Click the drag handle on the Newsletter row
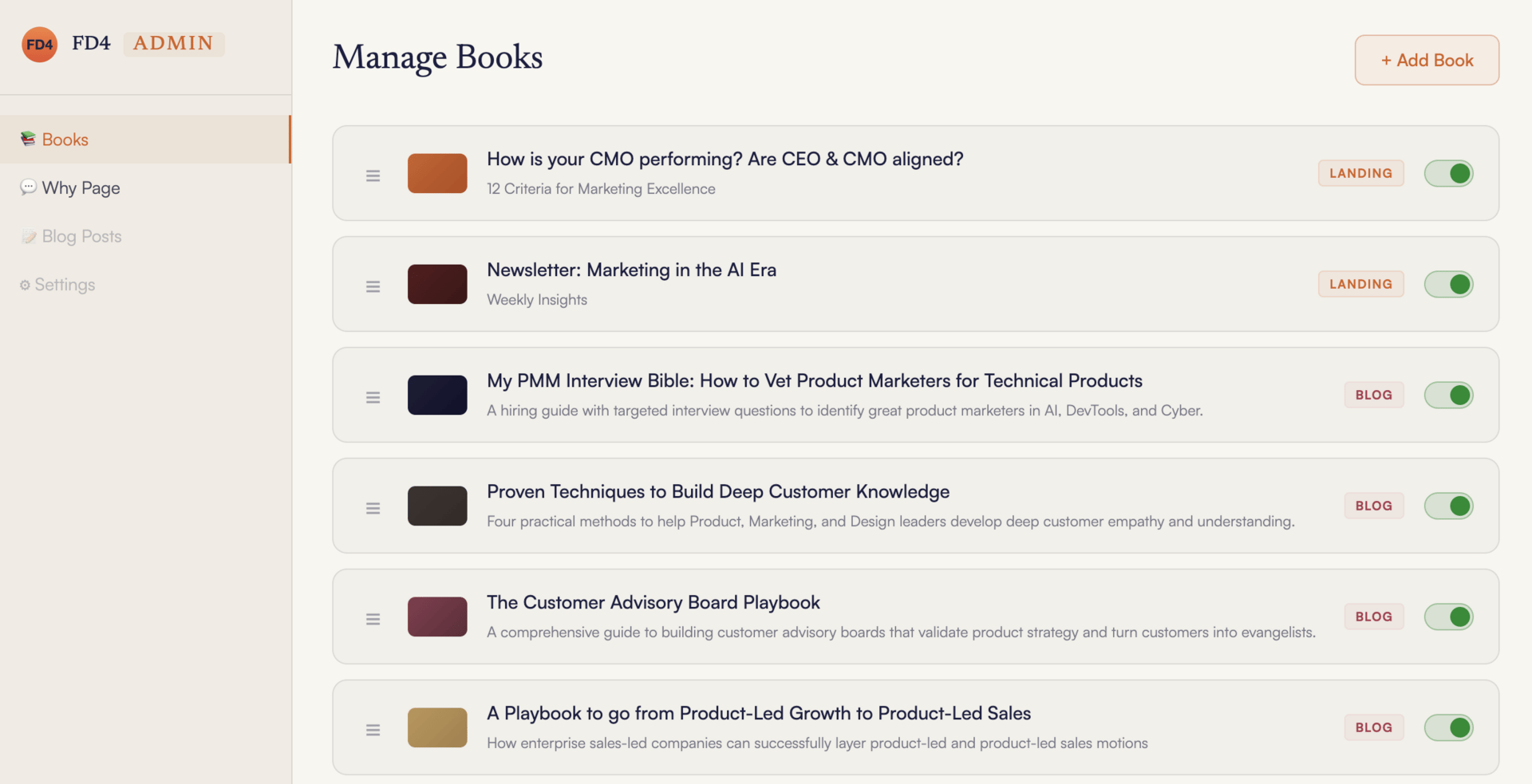This screenshot has height=784, width=1532. click(373, 286)
